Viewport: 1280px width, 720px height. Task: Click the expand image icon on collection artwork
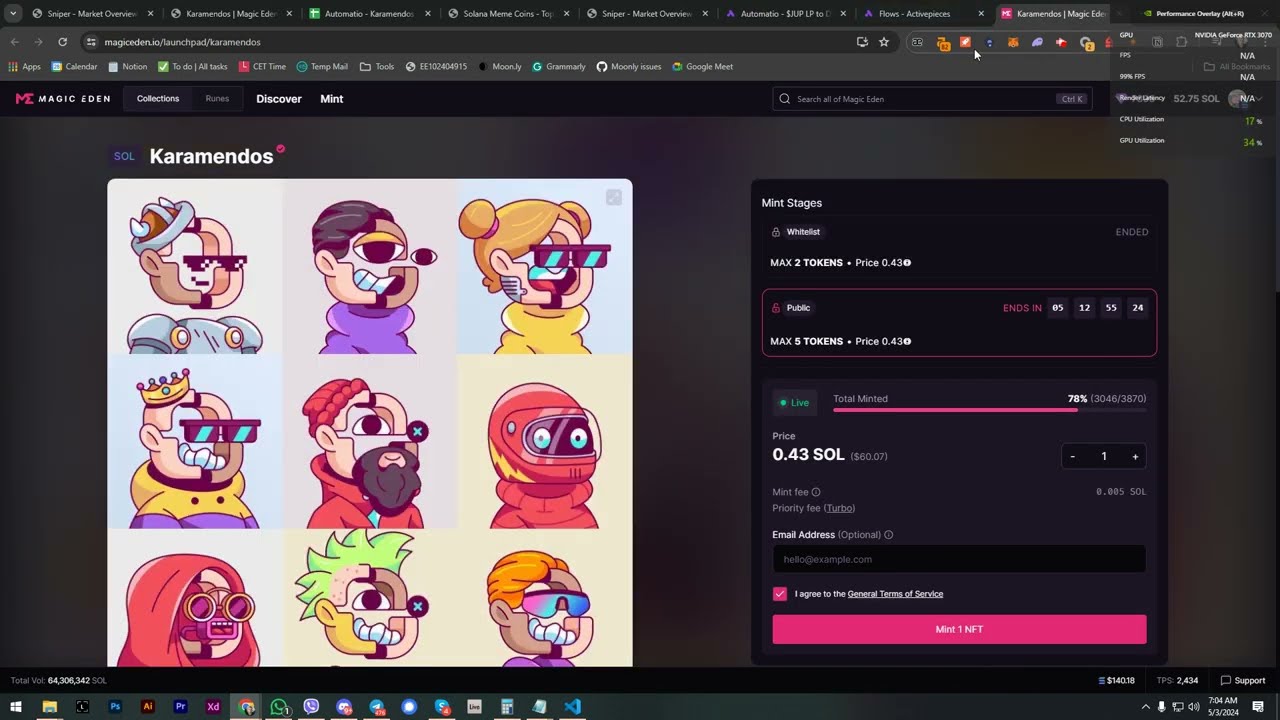614,198
